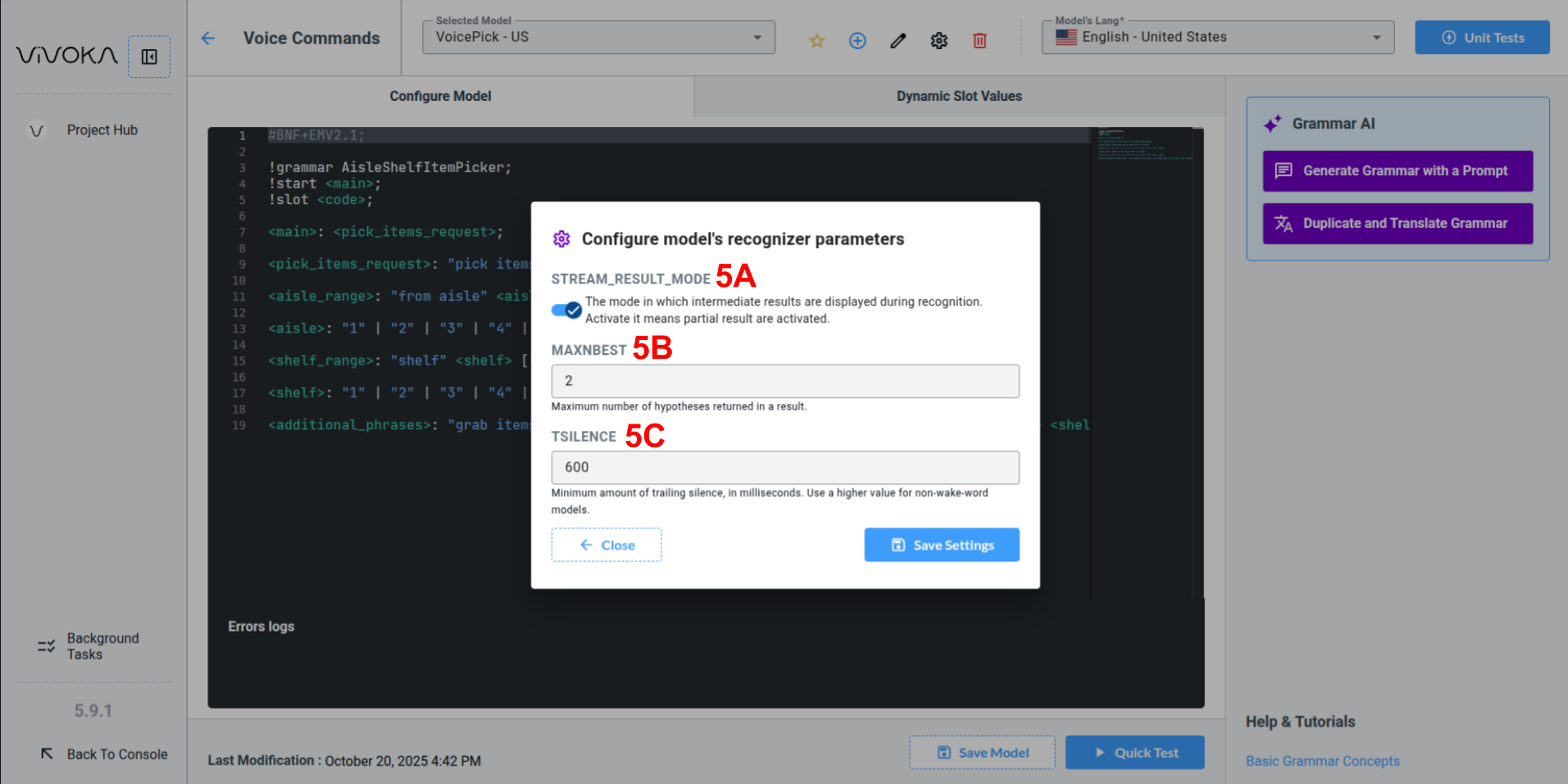Open model settings gear icon
This screenshot has height=784, width=1568.
(x=939, y=40)
